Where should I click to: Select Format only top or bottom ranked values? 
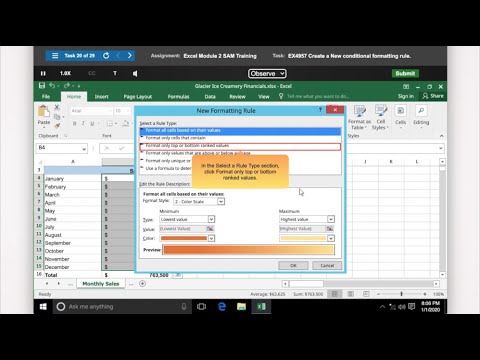click(x=240, y=146)
